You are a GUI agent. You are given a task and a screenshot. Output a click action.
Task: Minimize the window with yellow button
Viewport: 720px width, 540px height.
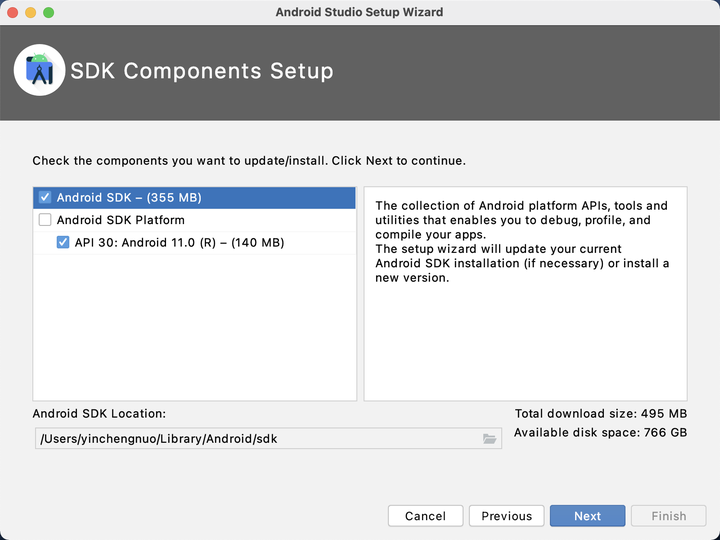(x=31, y=12)
